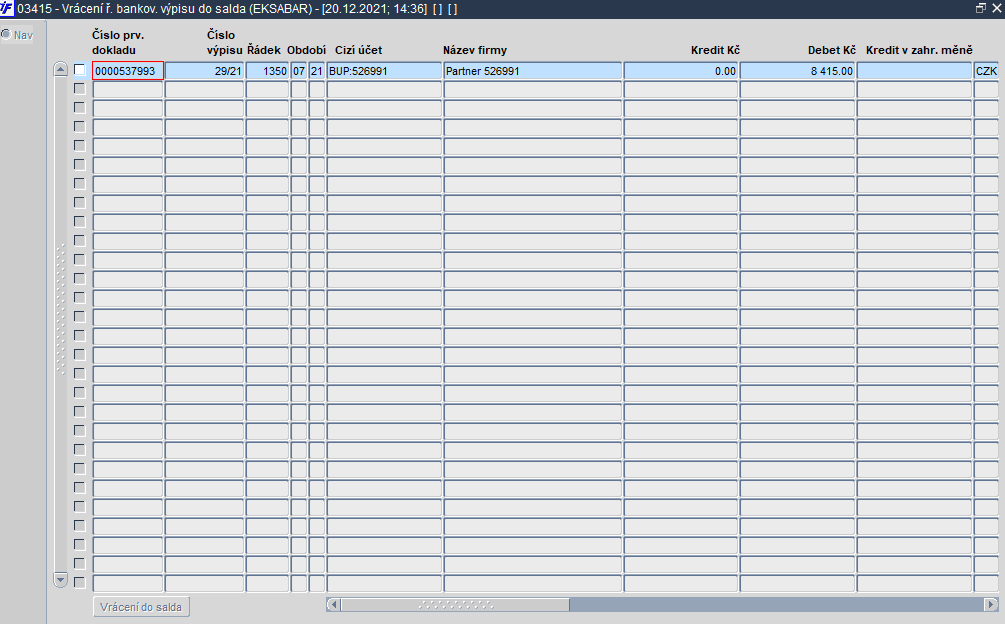Click the vertical scroll down arrow
1005x624 pixels.
60,580
